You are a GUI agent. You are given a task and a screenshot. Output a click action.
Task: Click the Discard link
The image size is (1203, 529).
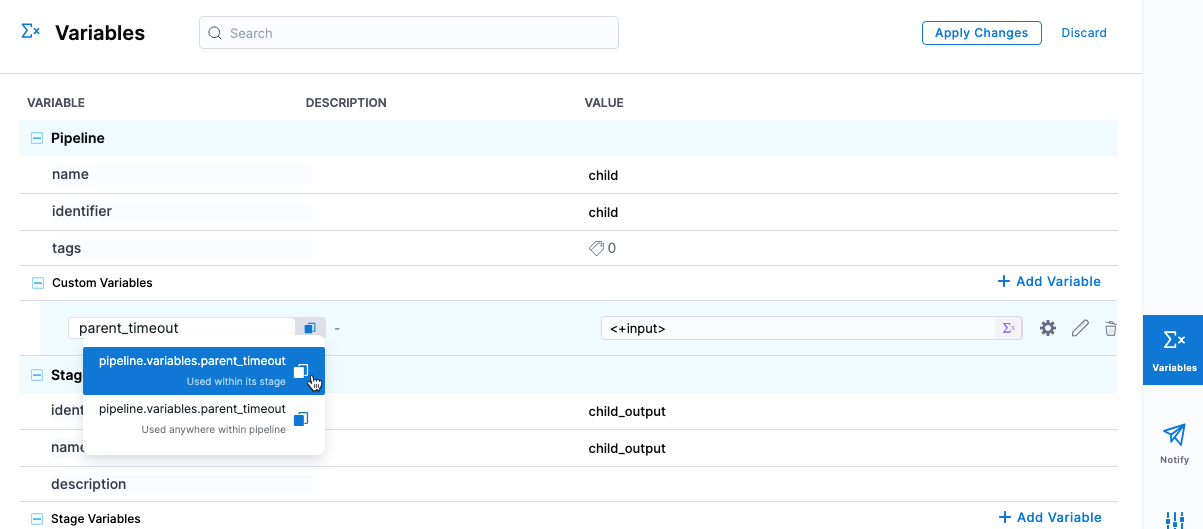click(x=1084, y=33)
